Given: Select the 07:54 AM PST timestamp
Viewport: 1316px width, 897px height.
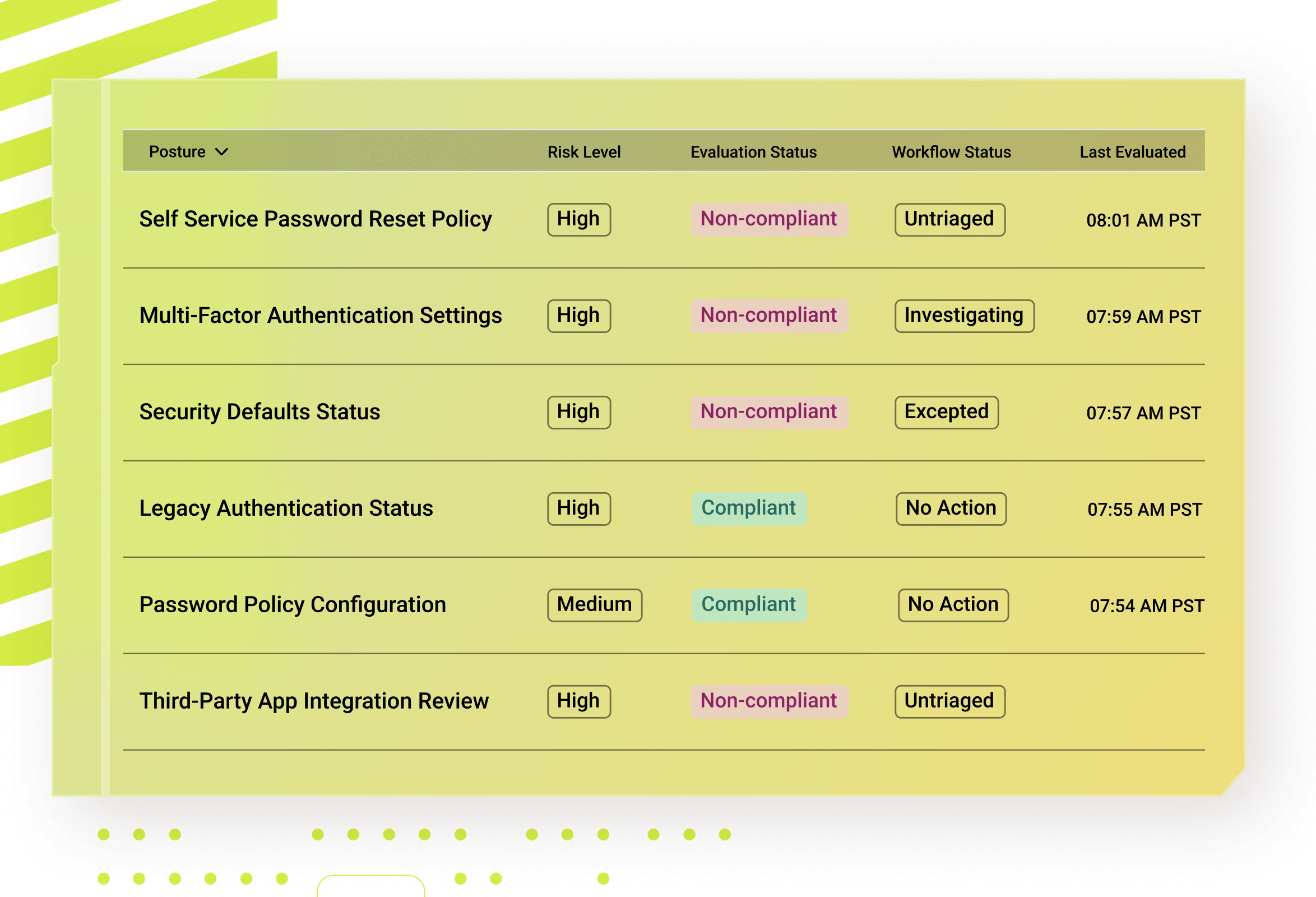Looking at the screenshot, I should click(x=1147, y=605).
